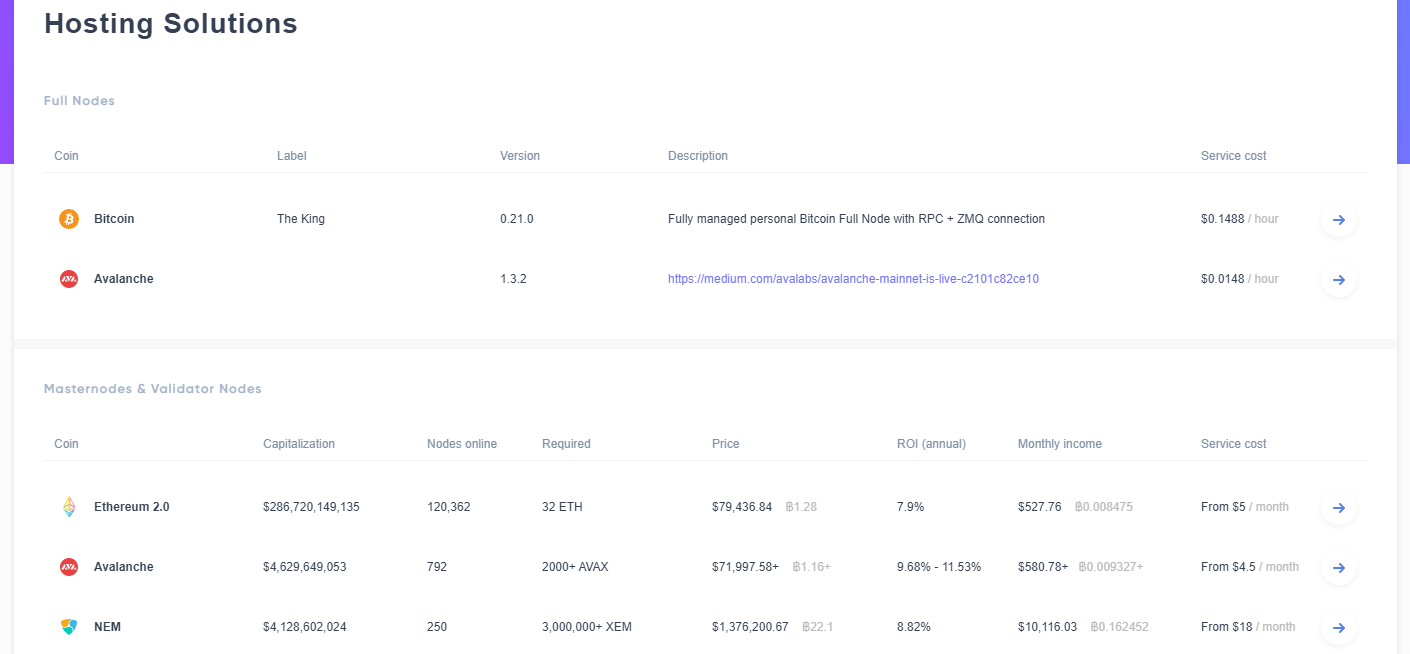
Task: Open Ethereum 2.0 details with arrow button
Action: [1339, 507]
